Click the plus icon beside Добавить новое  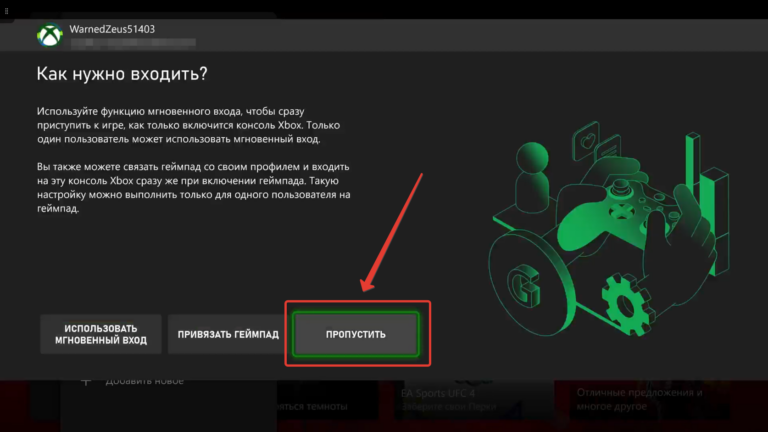click(86, 381)
